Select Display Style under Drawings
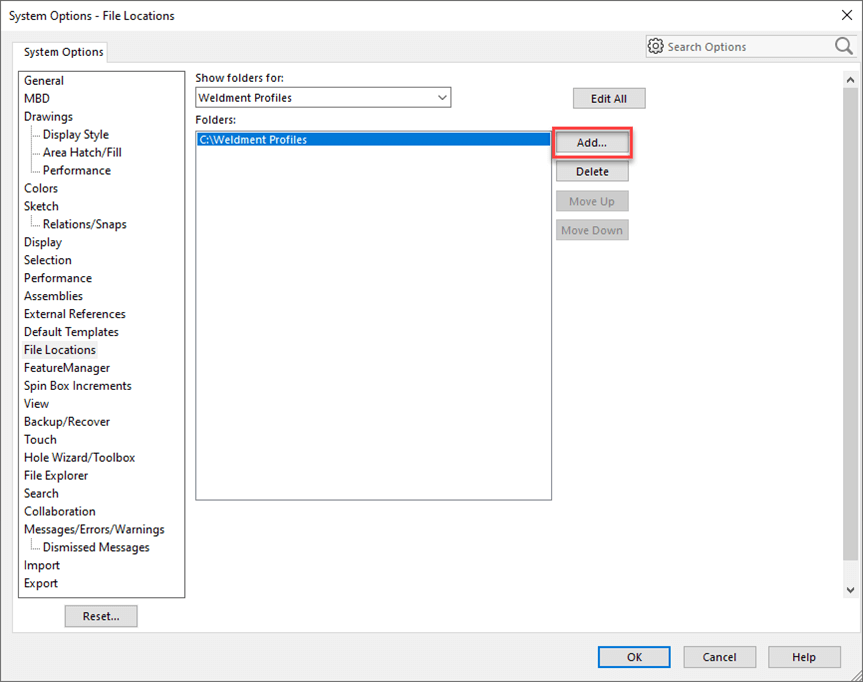 click(x=76, y=134)
